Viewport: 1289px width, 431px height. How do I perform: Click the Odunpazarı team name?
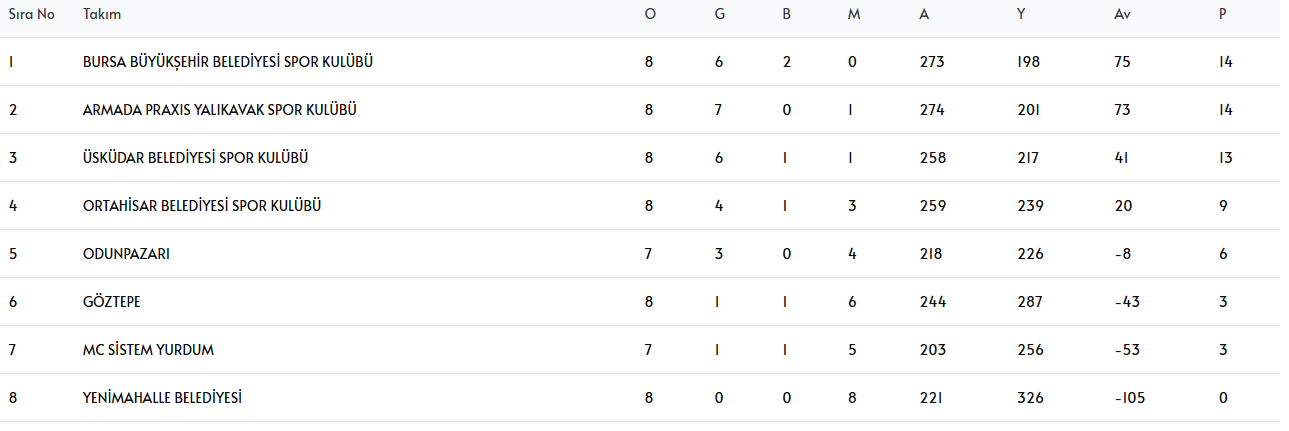pos(126,254)
